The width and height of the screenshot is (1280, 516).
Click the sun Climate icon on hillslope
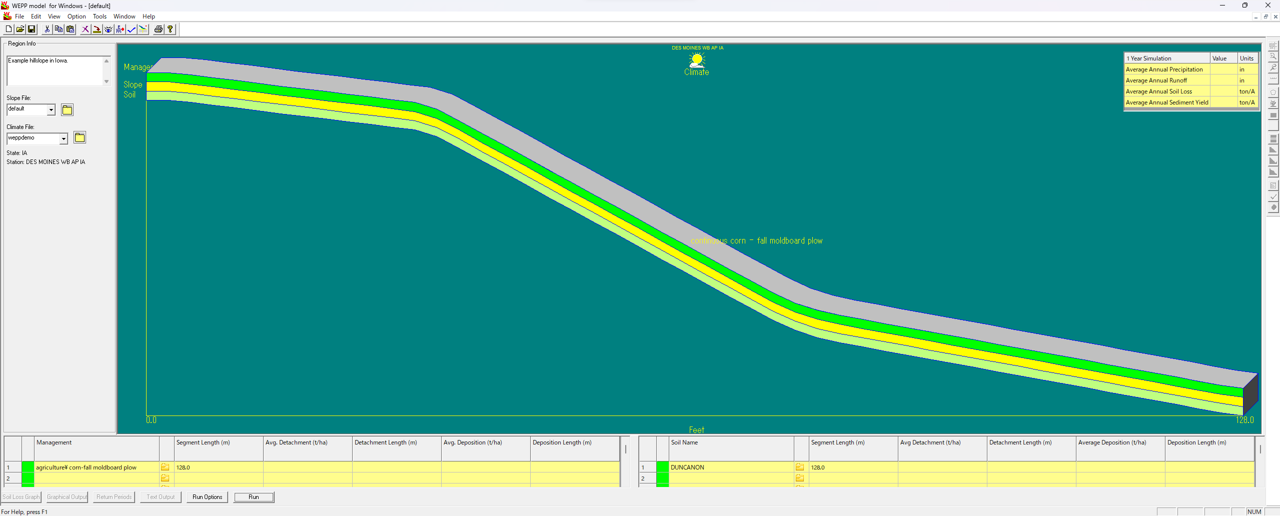(697, 61)
